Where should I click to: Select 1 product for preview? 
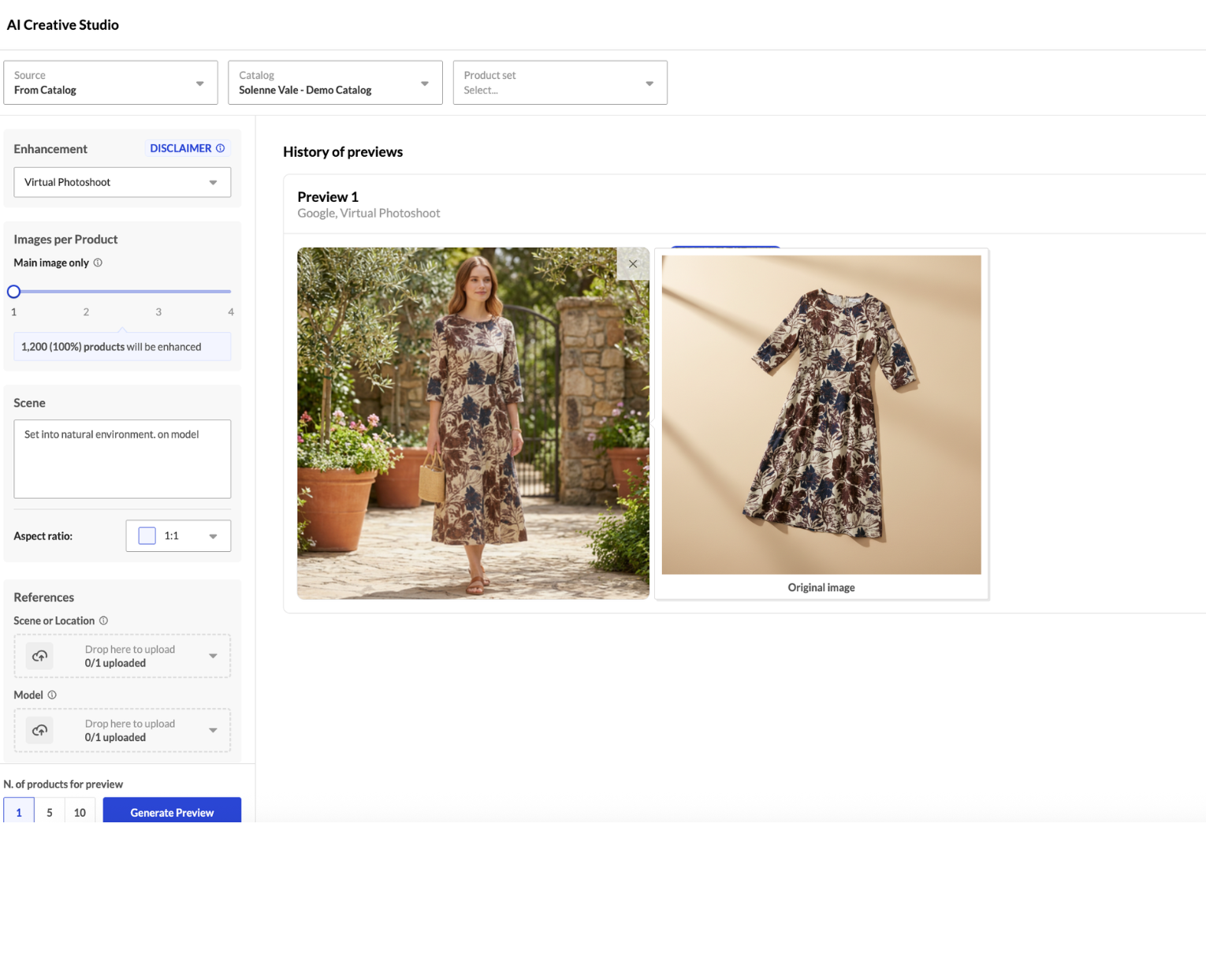[x=19, y=812]
